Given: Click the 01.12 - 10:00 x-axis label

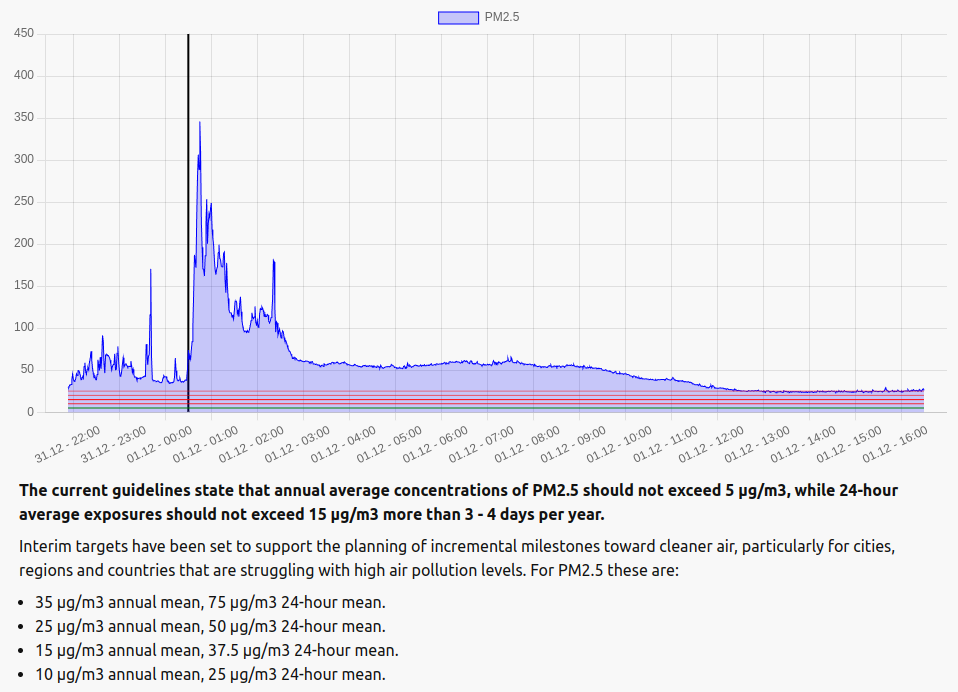Looking at the screenshot, I should tap(619, 444).
